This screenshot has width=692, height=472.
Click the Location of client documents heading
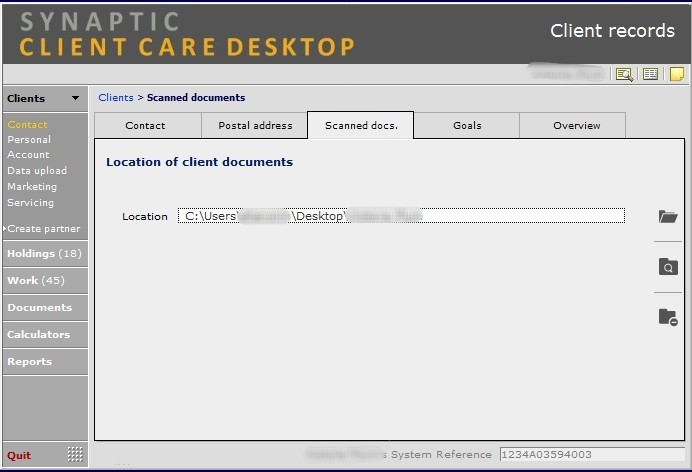199,162
